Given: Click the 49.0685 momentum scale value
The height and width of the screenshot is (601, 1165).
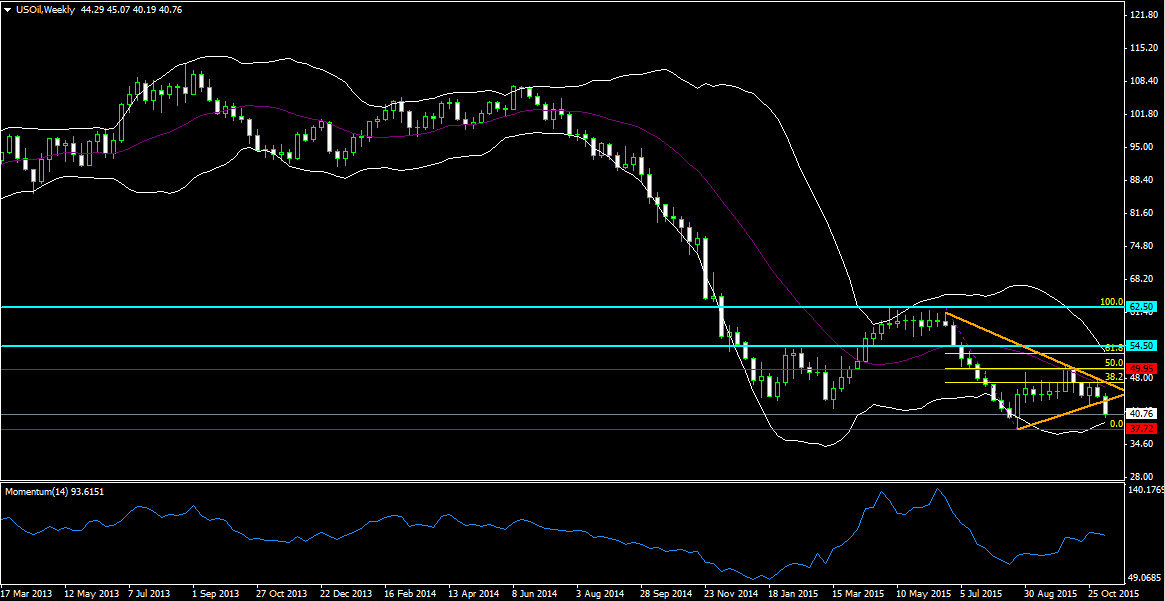Looking at the screenshot, I should pyautogui.click(x=1144, y=578).
